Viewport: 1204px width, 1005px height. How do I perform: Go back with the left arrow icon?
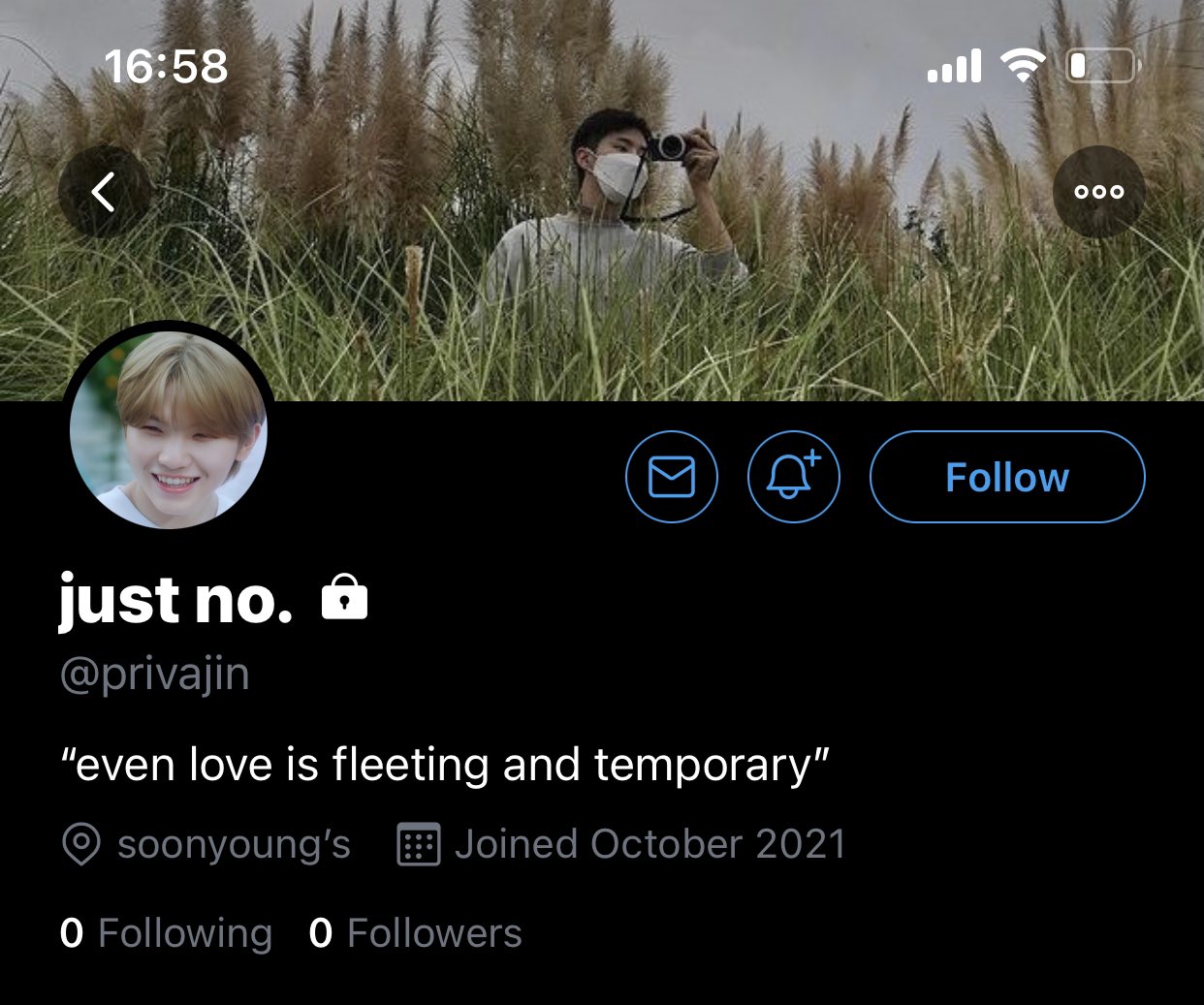105,192
